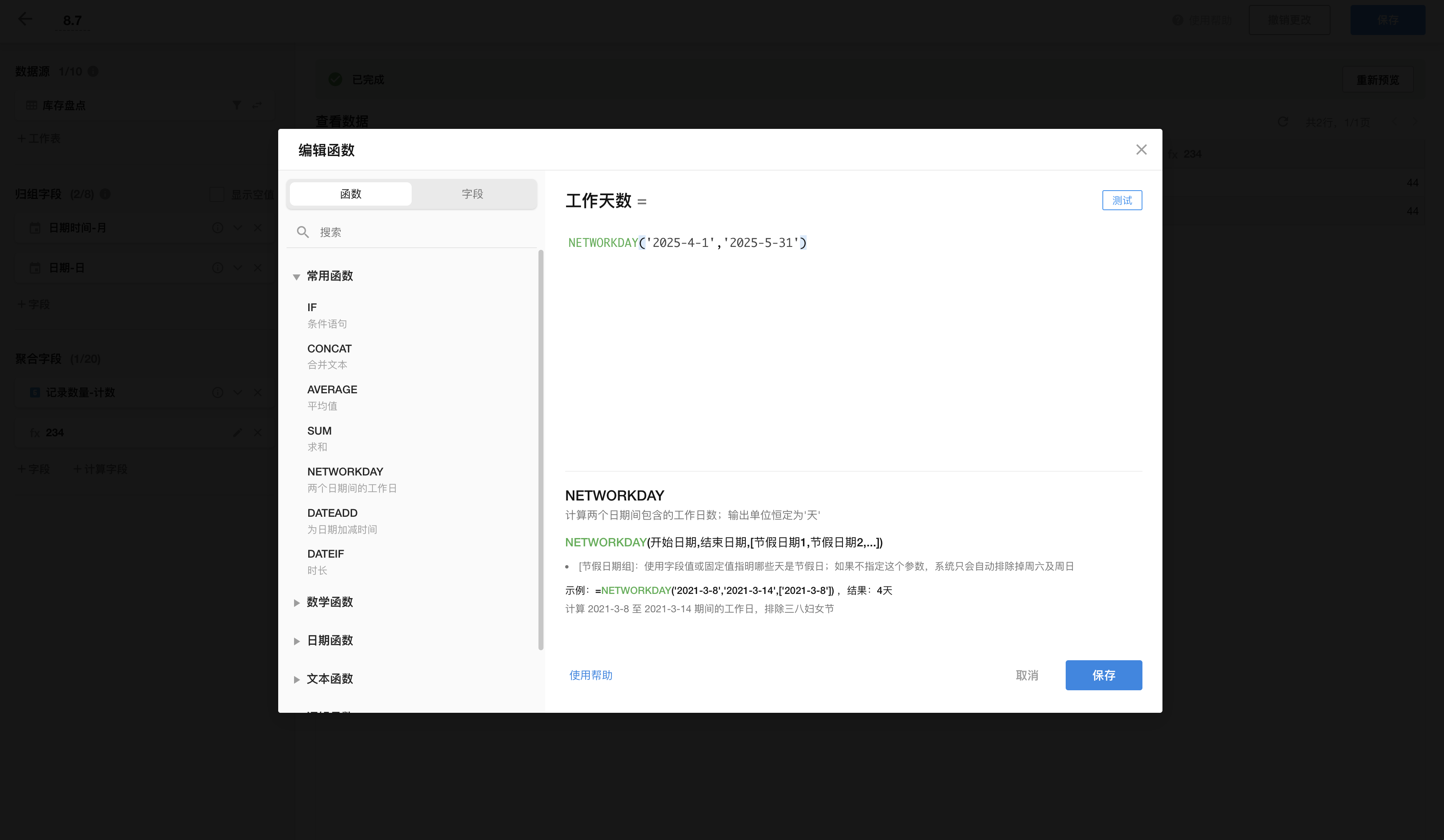Image resolution: width=1444 pixels, height=840 pixels.
Task: Delete the 234 calculated field
Action: click(258, 433)
